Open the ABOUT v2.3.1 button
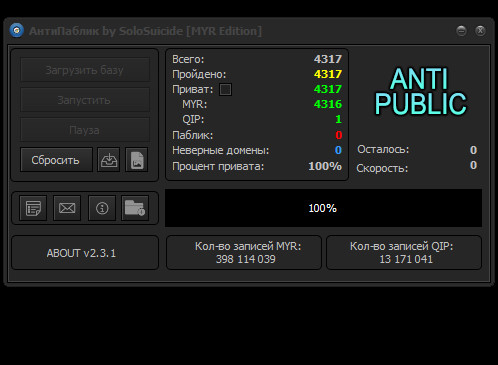Image resolution: width=498 pixels, height=365 pixels. point(85,253)
